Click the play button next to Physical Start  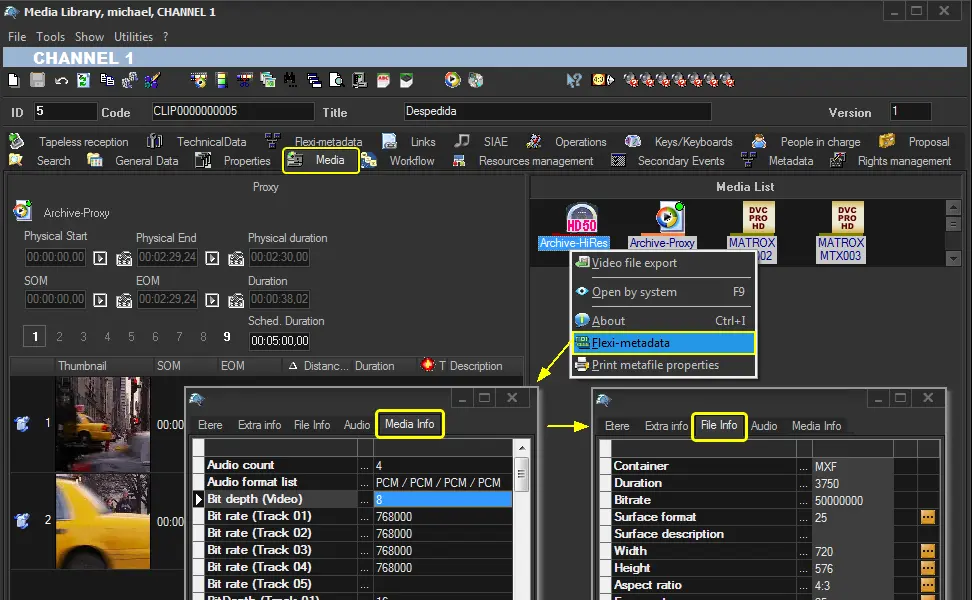100,258
